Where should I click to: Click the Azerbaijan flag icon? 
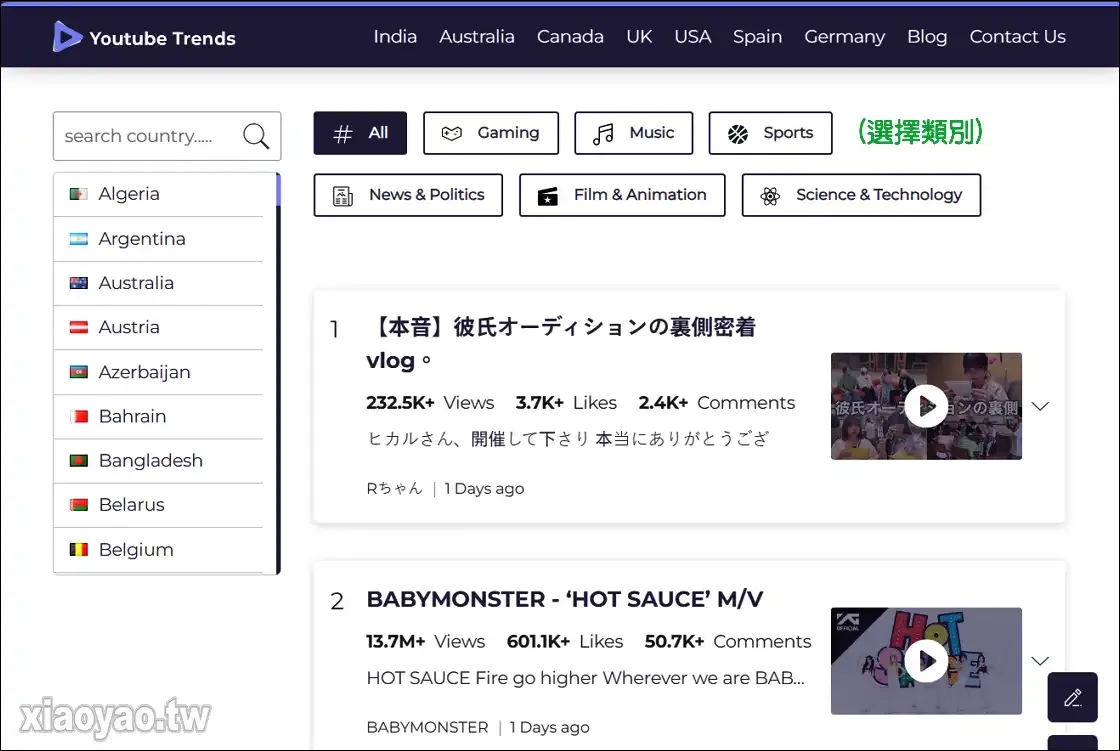pyautogui.click(x=79, y=372)
